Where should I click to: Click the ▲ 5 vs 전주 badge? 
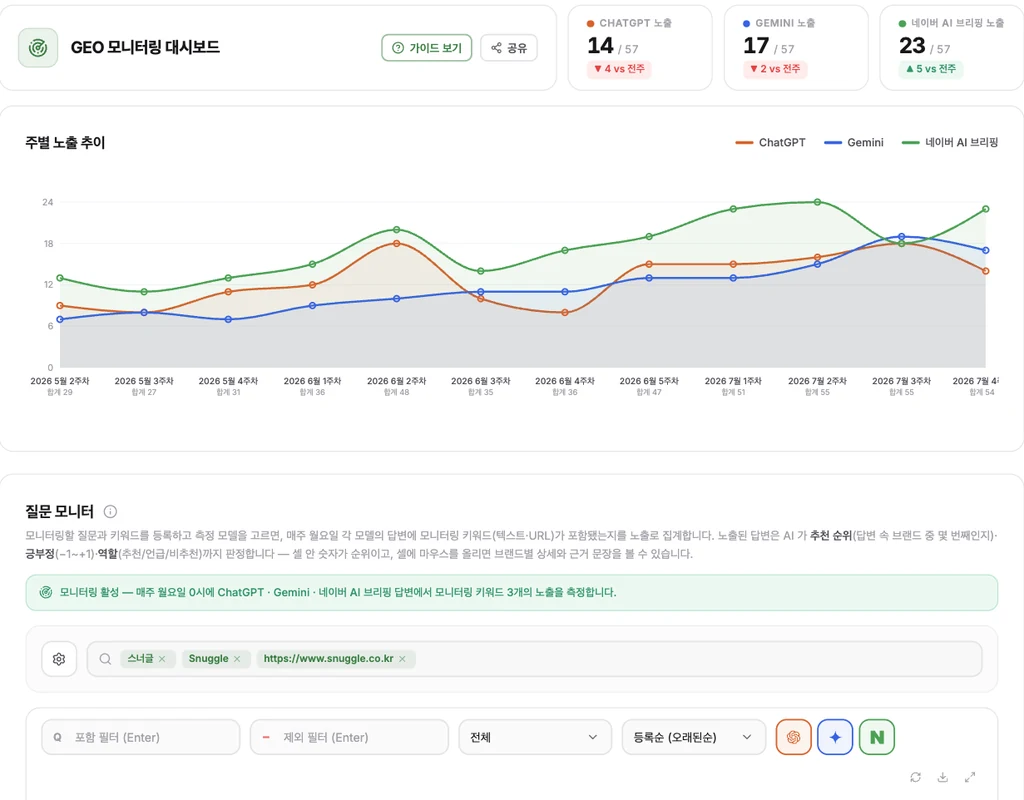(931, 69)
